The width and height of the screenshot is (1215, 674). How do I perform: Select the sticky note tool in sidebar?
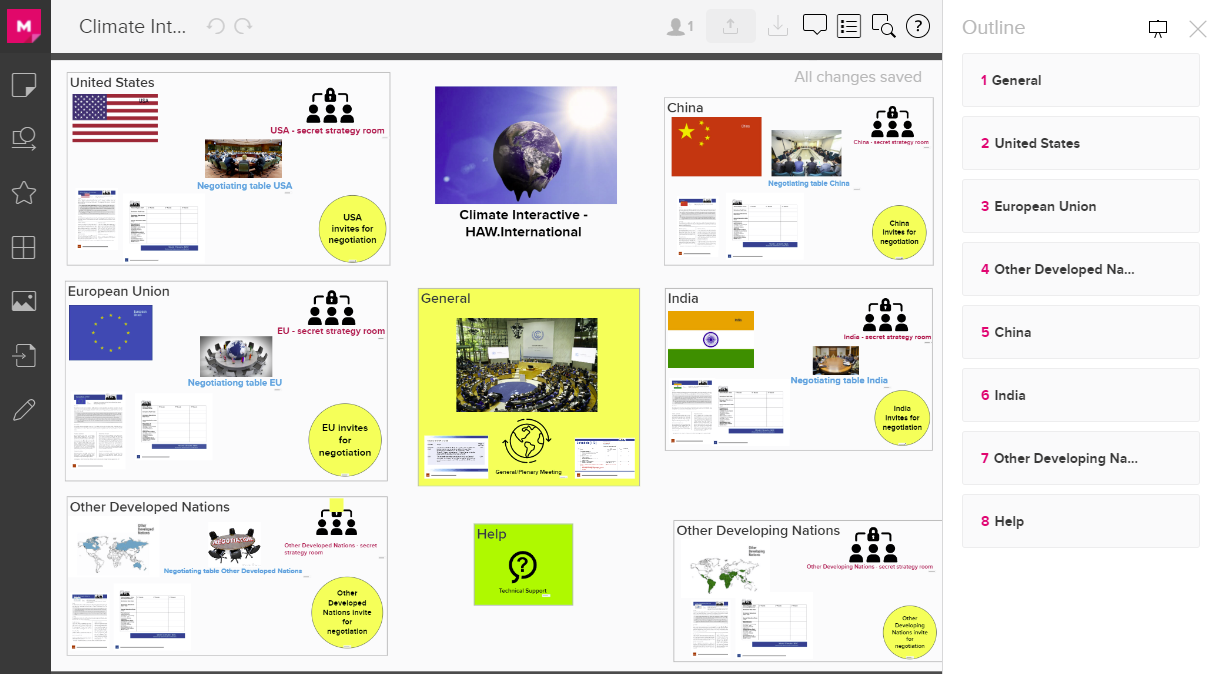pos(24,86)
